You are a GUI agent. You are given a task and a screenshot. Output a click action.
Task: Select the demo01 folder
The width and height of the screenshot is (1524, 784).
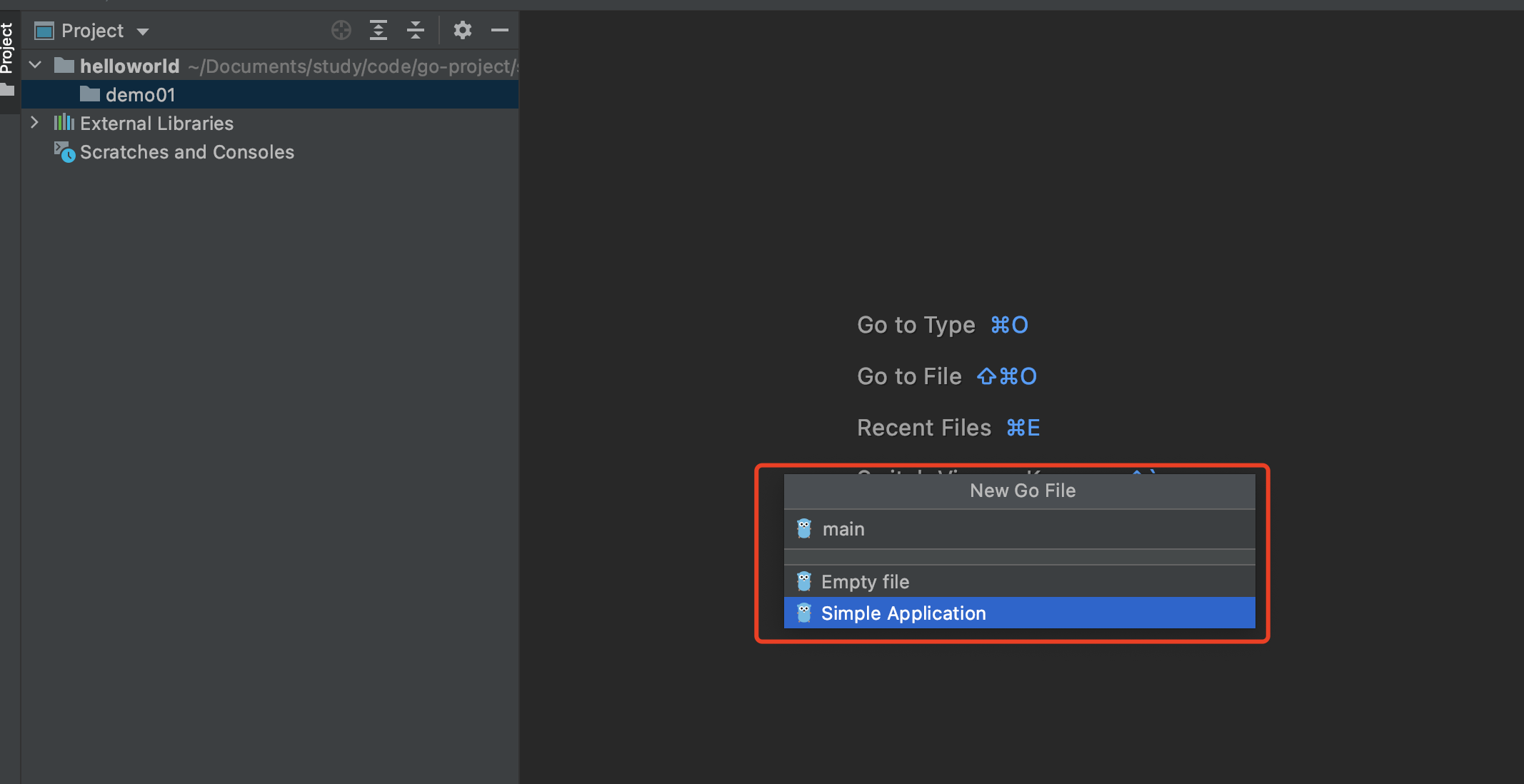click(x=140, y=94)
